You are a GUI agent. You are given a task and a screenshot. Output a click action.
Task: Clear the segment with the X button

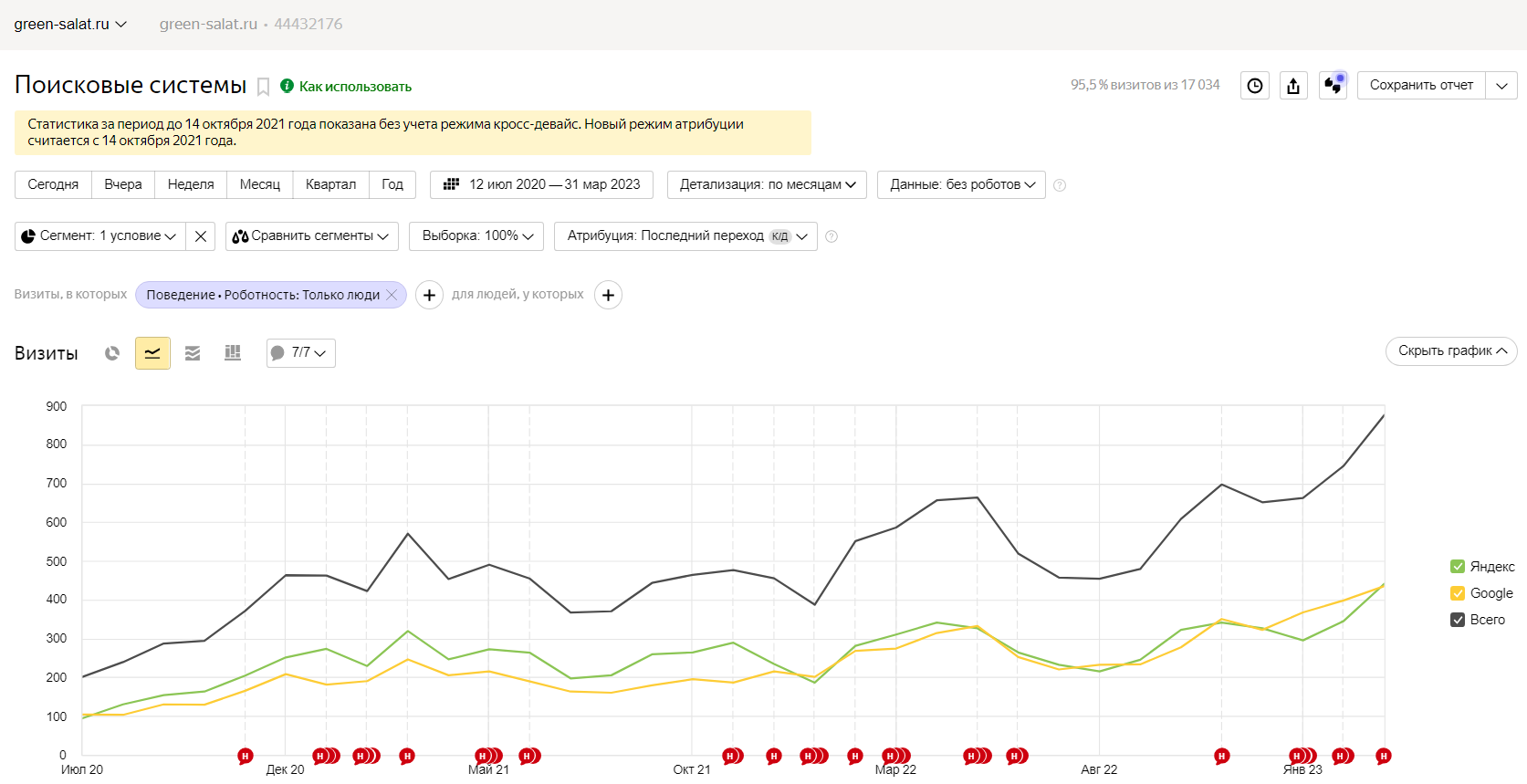pyautogui.click(x=201, y=235)
